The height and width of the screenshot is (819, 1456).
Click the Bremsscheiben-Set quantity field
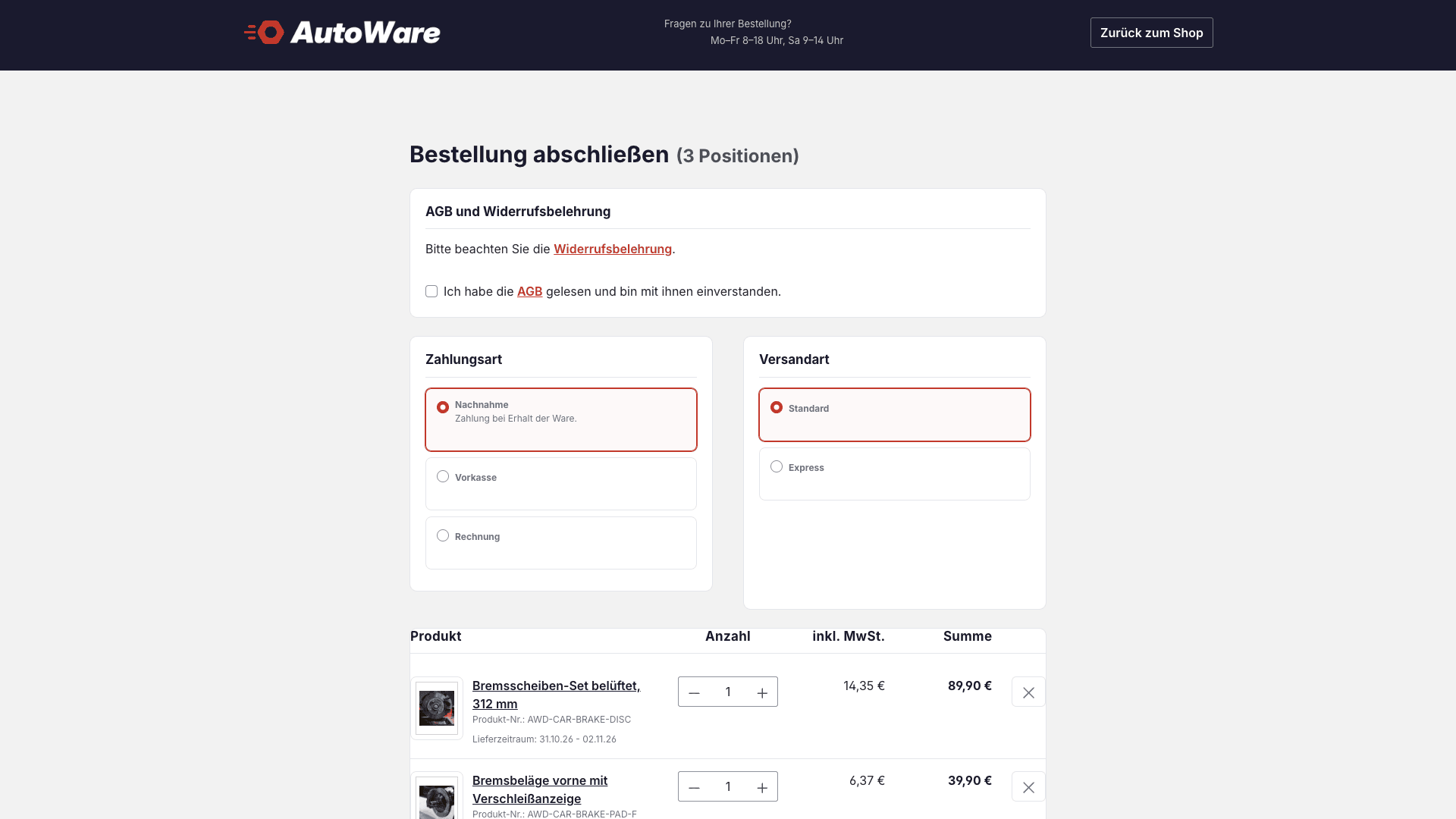728,692
